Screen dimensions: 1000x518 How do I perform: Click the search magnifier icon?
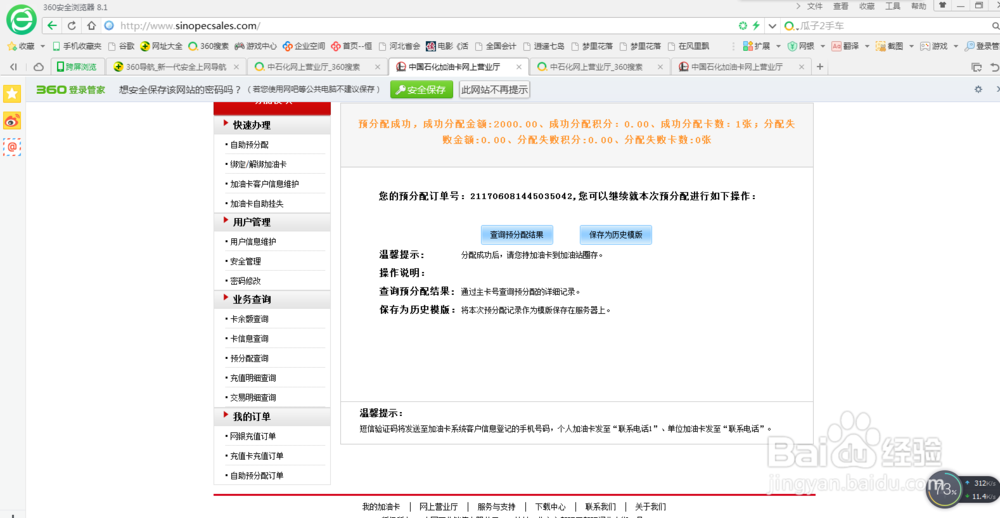(995, 26)
